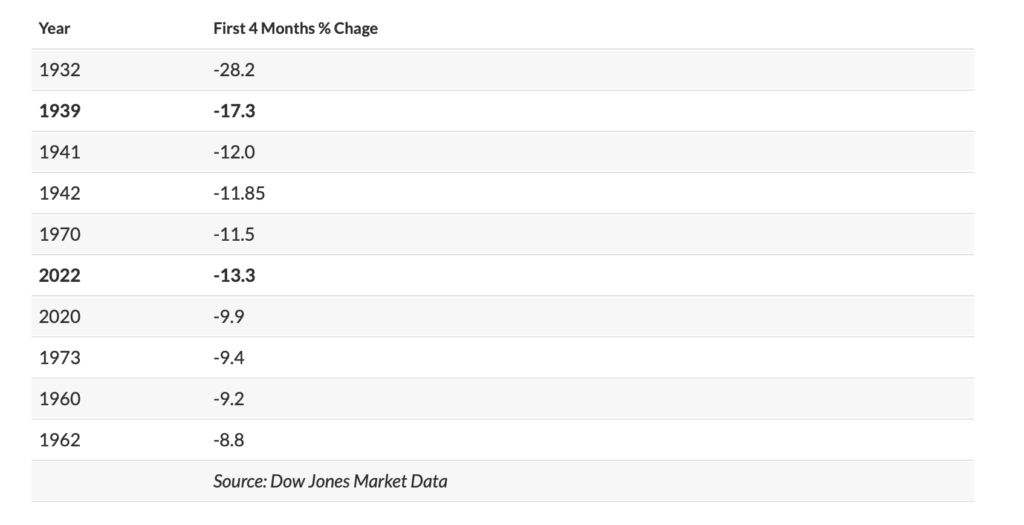Select the 2020 year cell
Image resolution: width=1024 pixels, height=525 pixels.
59,316
